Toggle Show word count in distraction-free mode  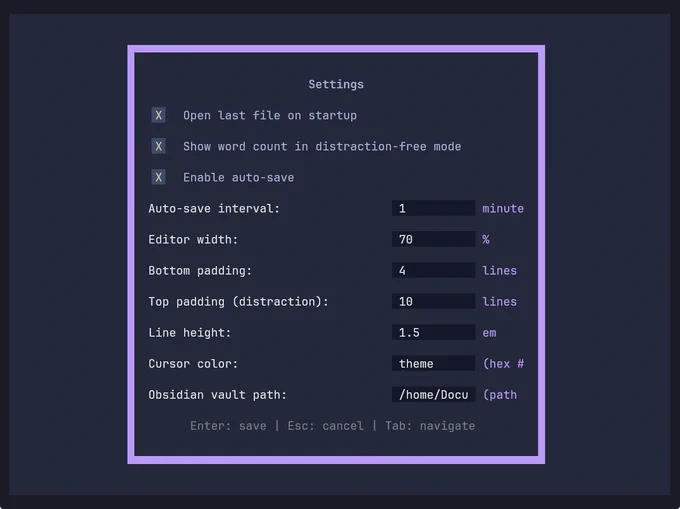tap(158, 147)
